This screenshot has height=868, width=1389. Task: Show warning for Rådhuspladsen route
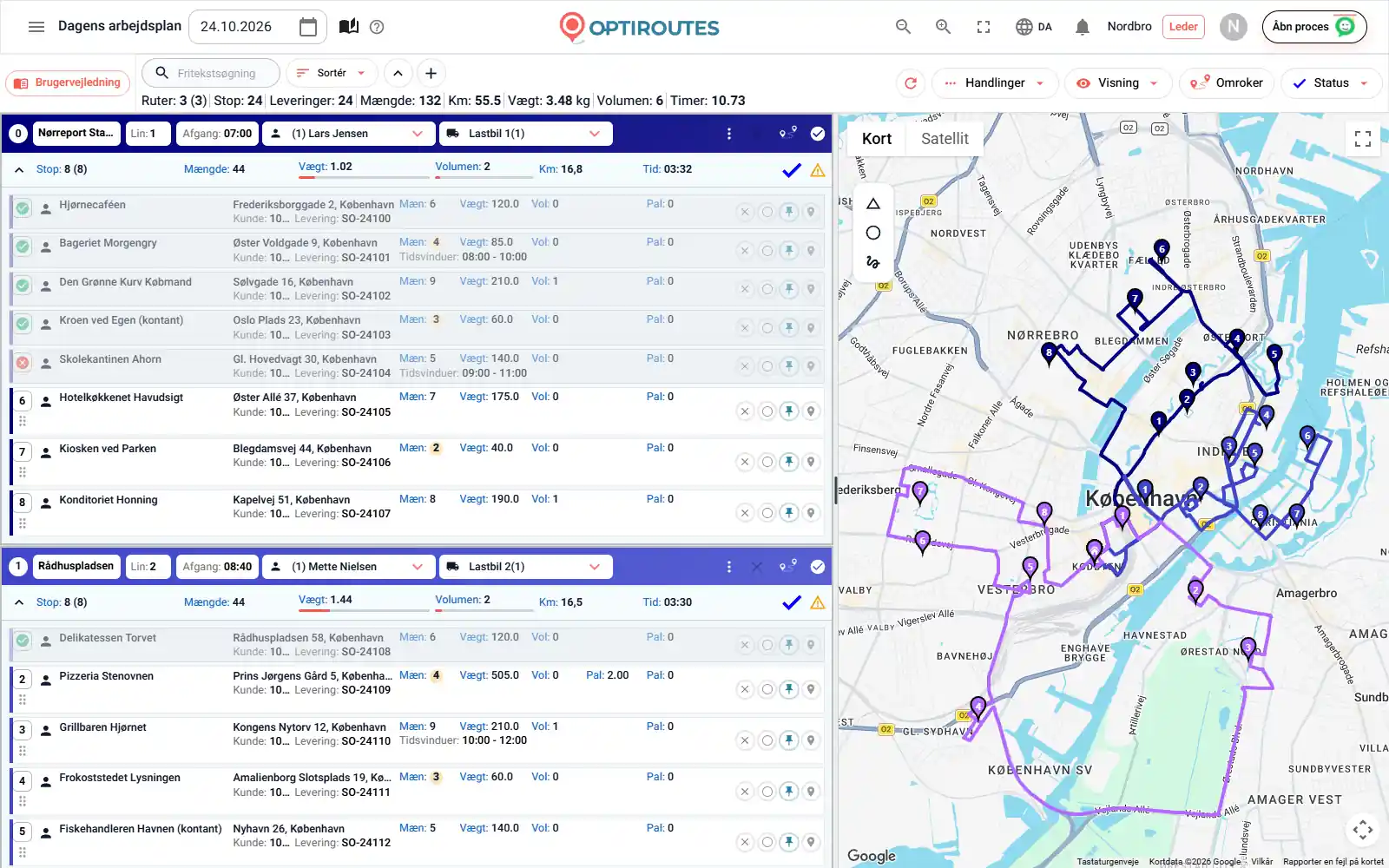coord(818,602)
